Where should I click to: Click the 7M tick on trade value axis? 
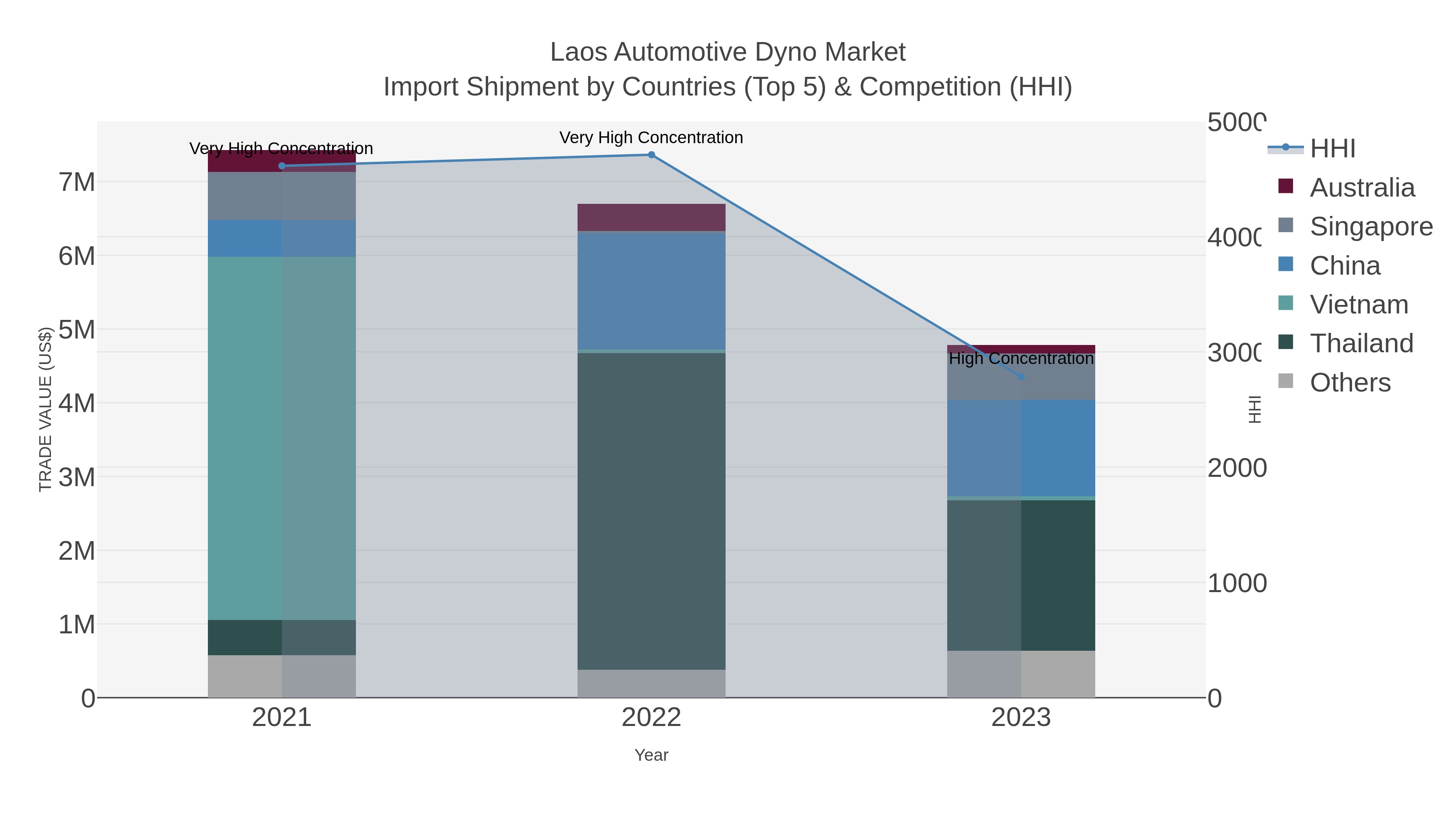click(x=77, y=182)
